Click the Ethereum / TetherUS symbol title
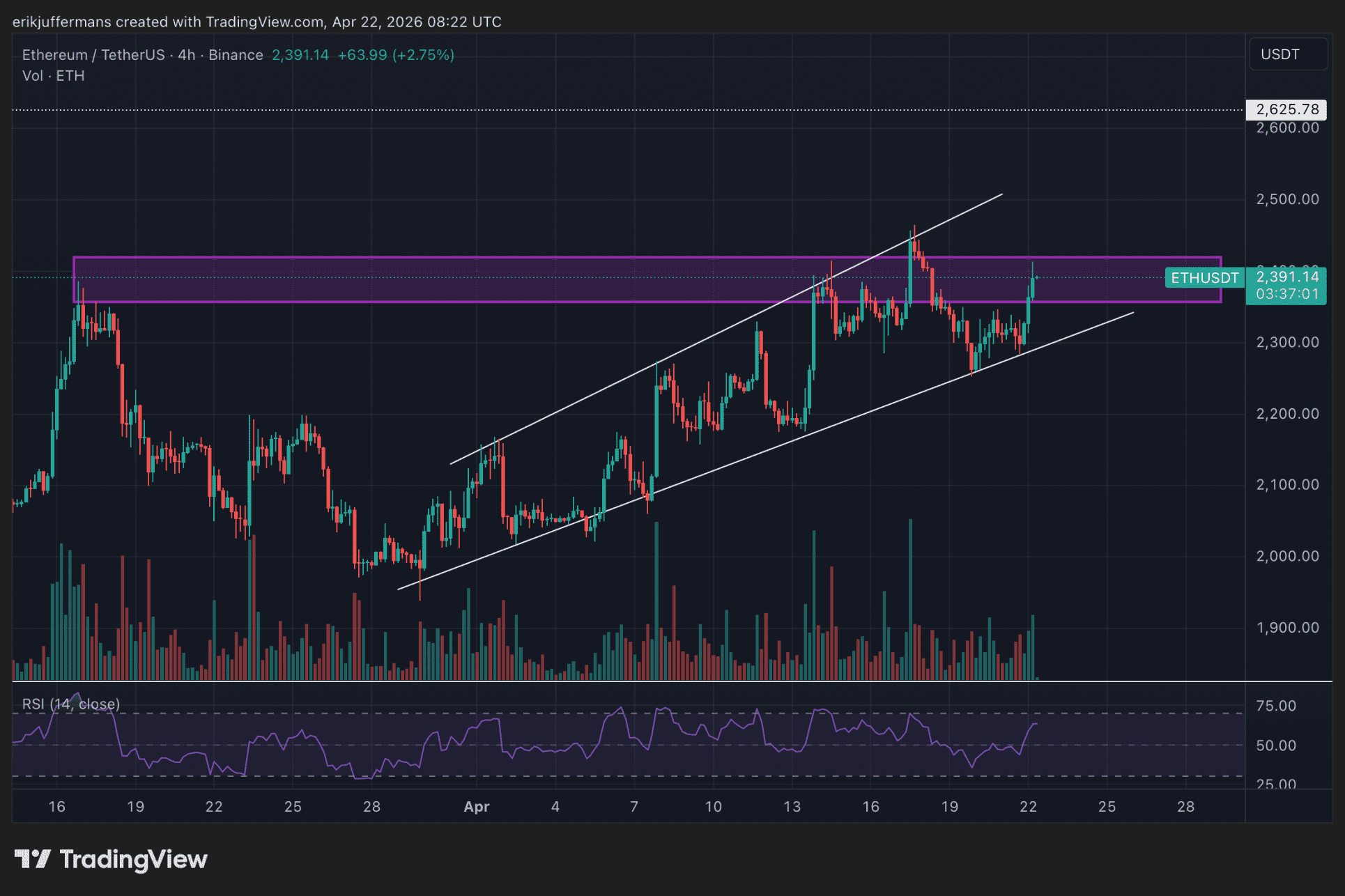This screenshot has height=896, width=1345. click(x=93, y=55)
